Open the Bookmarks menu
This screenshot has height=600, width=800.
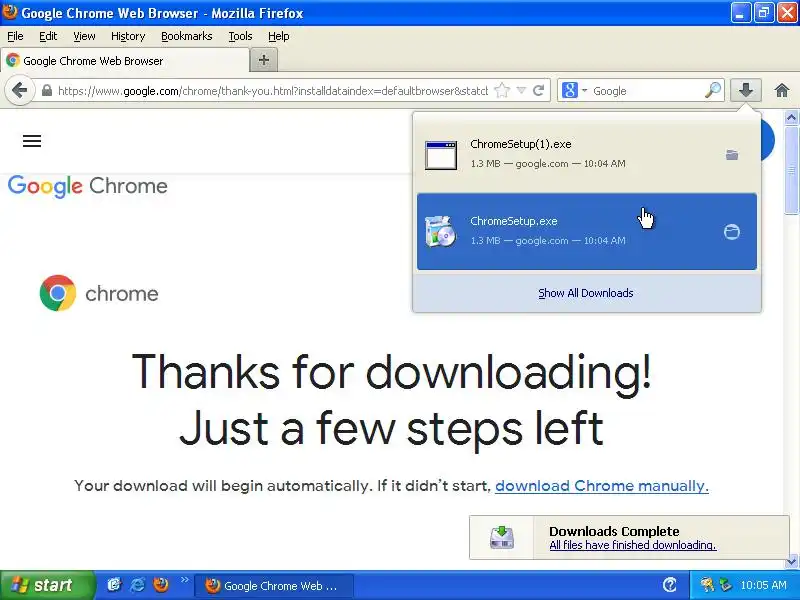pyautogui.click(x=187, y=36)
